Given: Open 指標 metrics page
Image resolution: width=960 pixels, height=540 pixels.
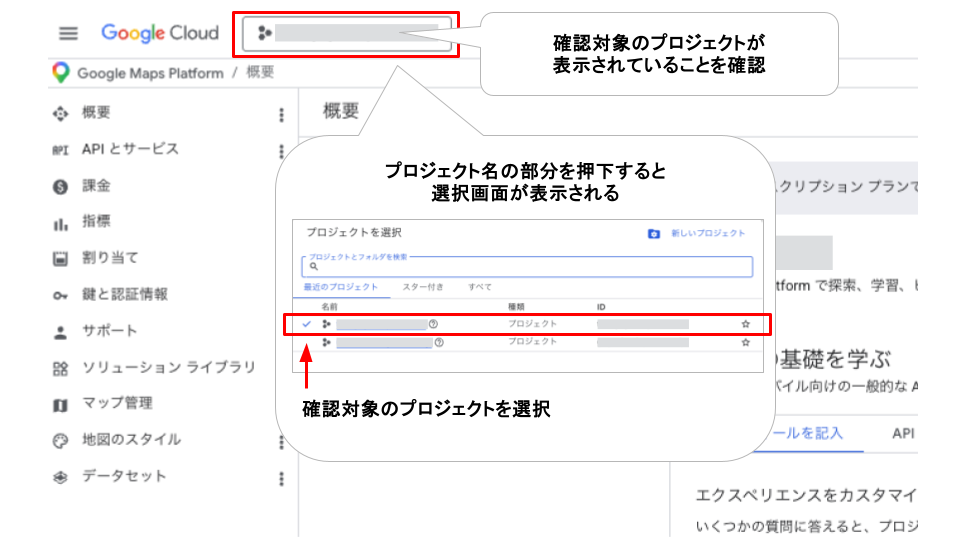Looking at the screenshot, I should 96,221.
